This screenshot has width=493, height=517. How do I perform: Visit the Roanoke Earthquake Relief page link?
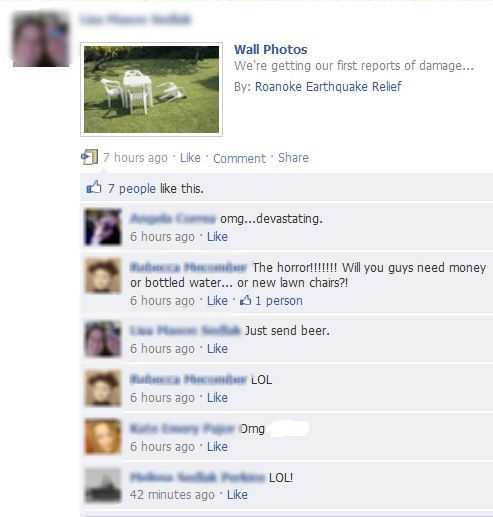[x=328, y=87]
